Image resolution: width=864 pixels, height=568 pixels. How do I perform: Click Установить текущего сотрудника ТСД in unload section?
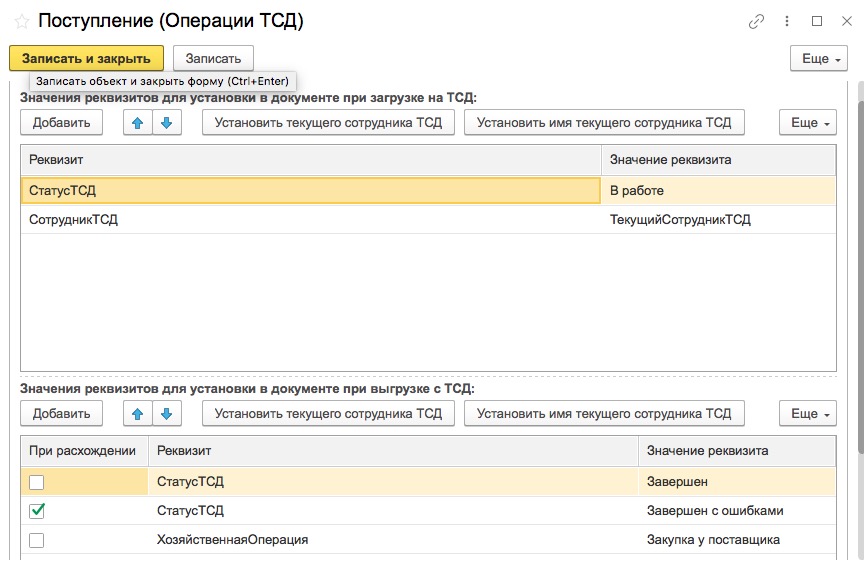click(x=328, y=413)
